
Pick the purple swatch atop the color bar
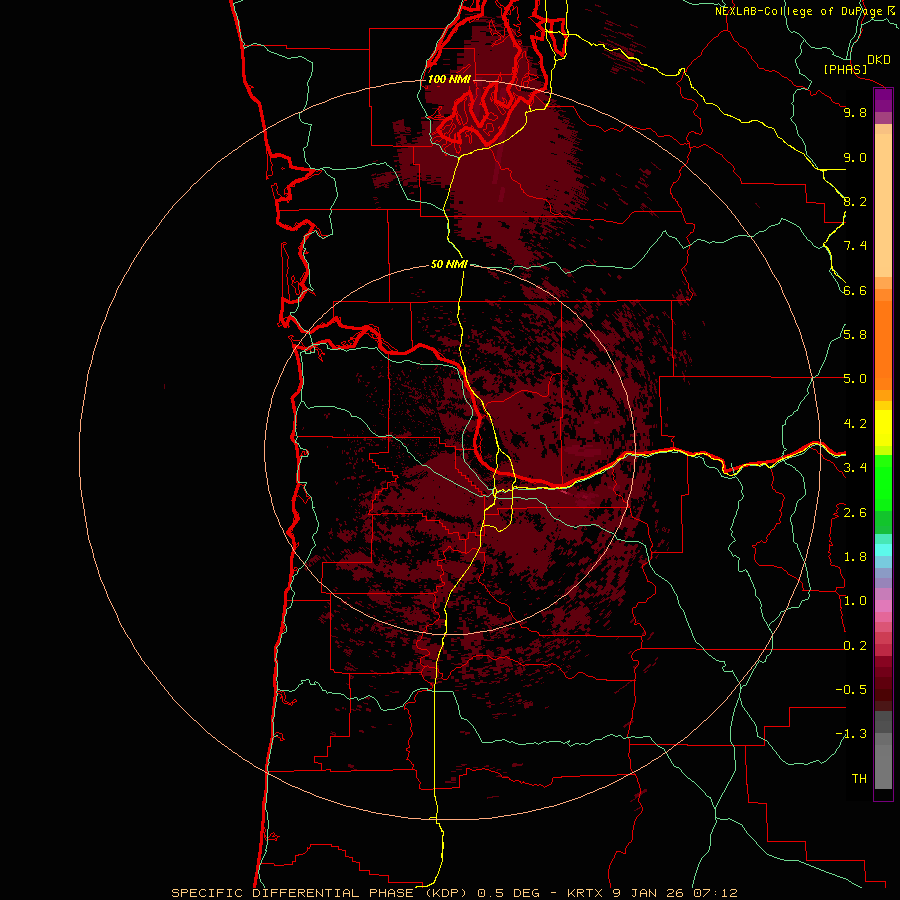point(883,100)
